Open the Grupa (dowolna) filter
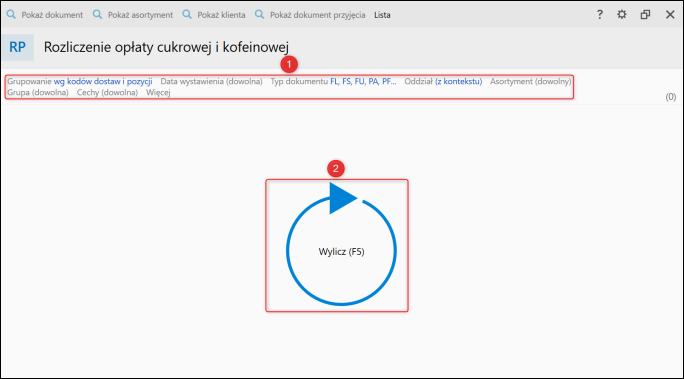 (38, 92)
